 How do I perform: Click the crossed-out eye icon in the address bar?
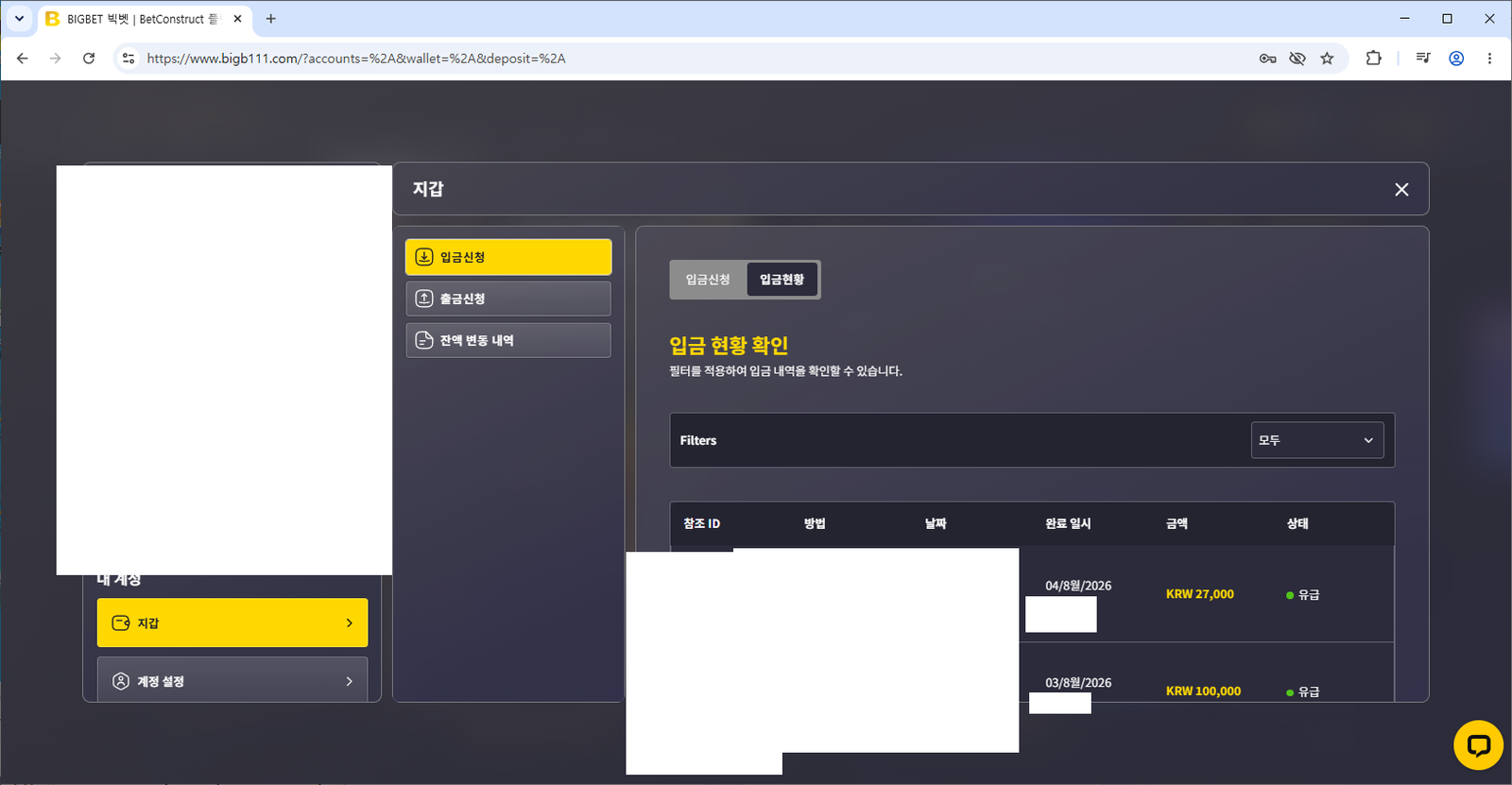(x=1297, y=59)
